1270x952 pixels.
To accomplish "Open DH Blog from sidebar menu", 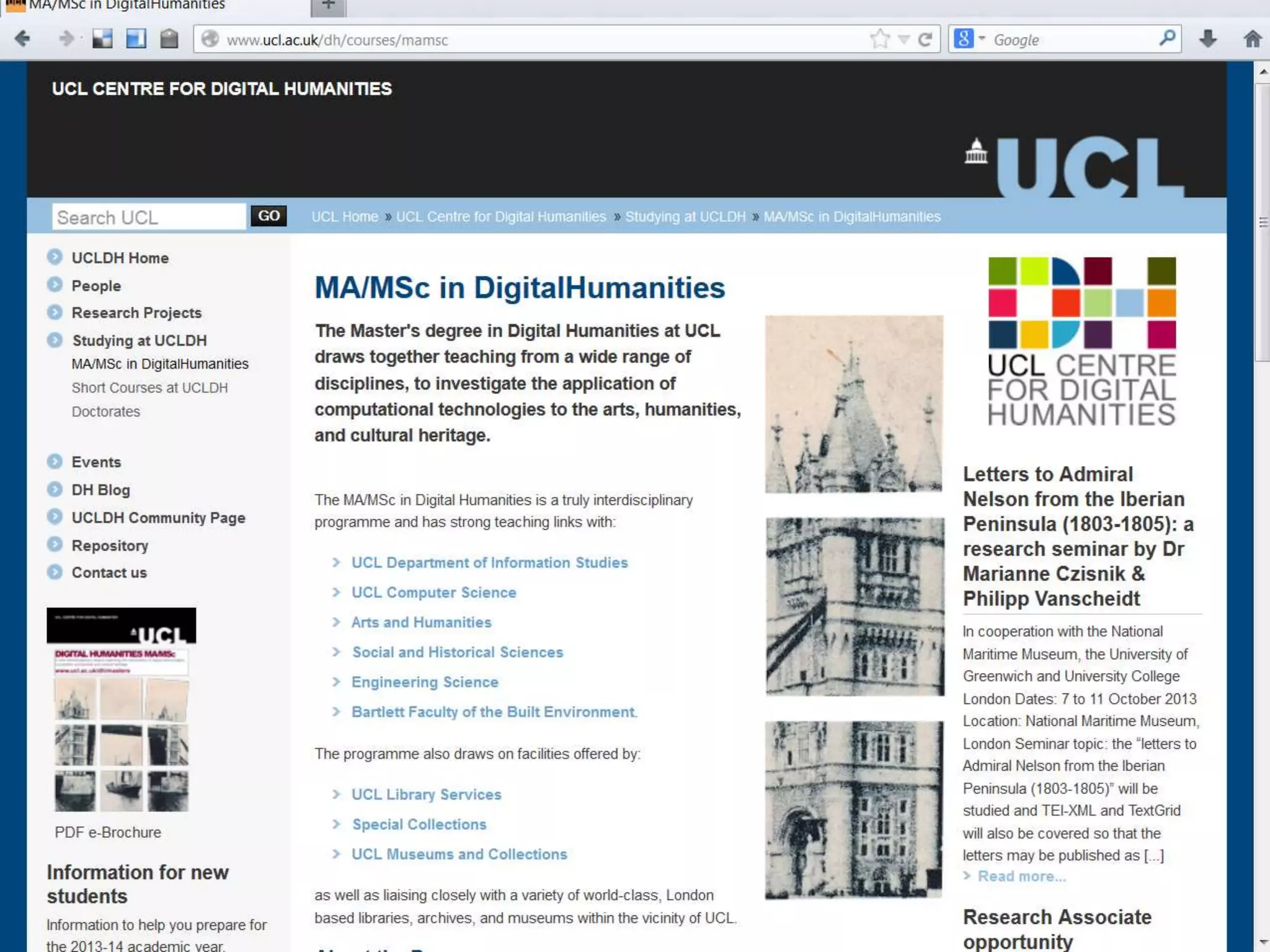I will click(100, 490).
